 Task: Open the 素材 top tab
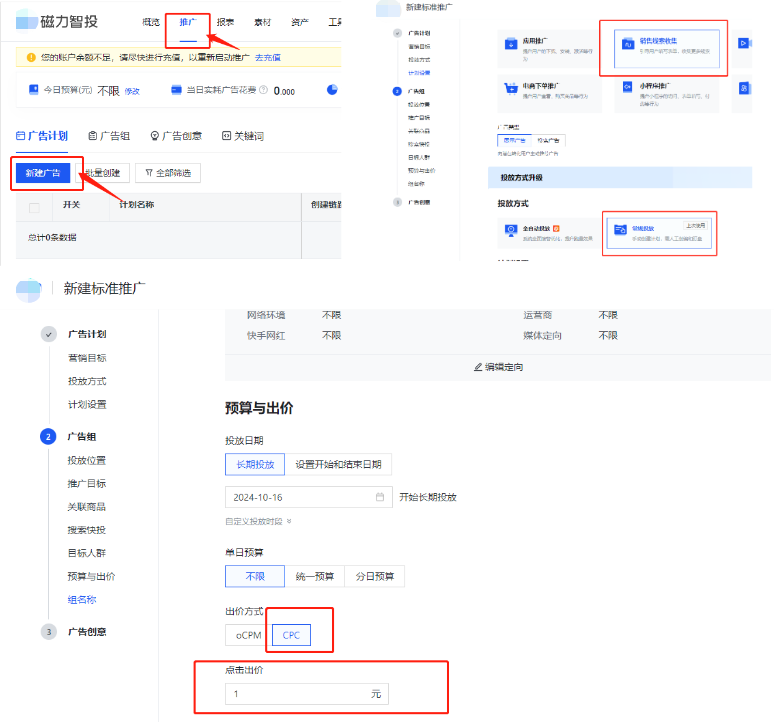(263, 22)
